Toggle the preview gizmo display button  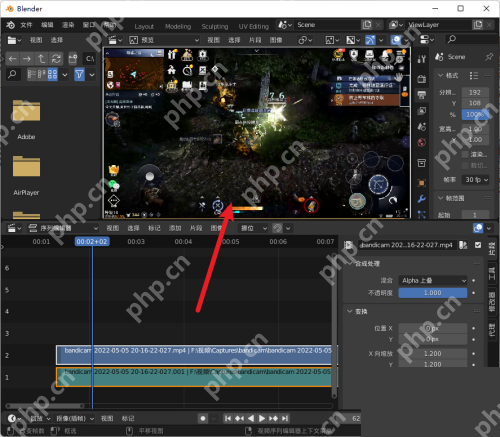pyautogui.click(x=370, y=40)
